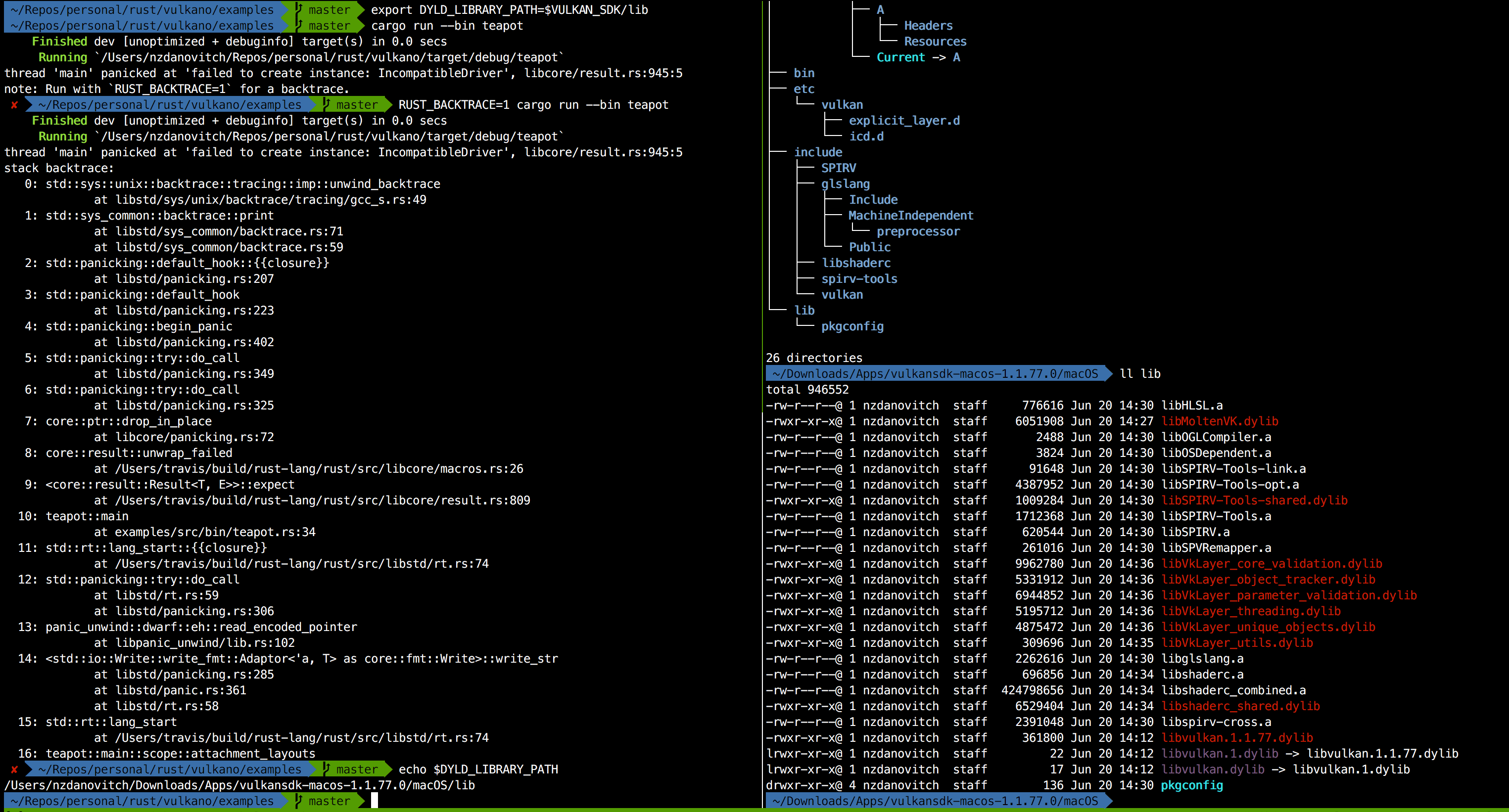Collapse the include branch in the directory tree
Screen dimensions: 1509x812
pos(818,152)
